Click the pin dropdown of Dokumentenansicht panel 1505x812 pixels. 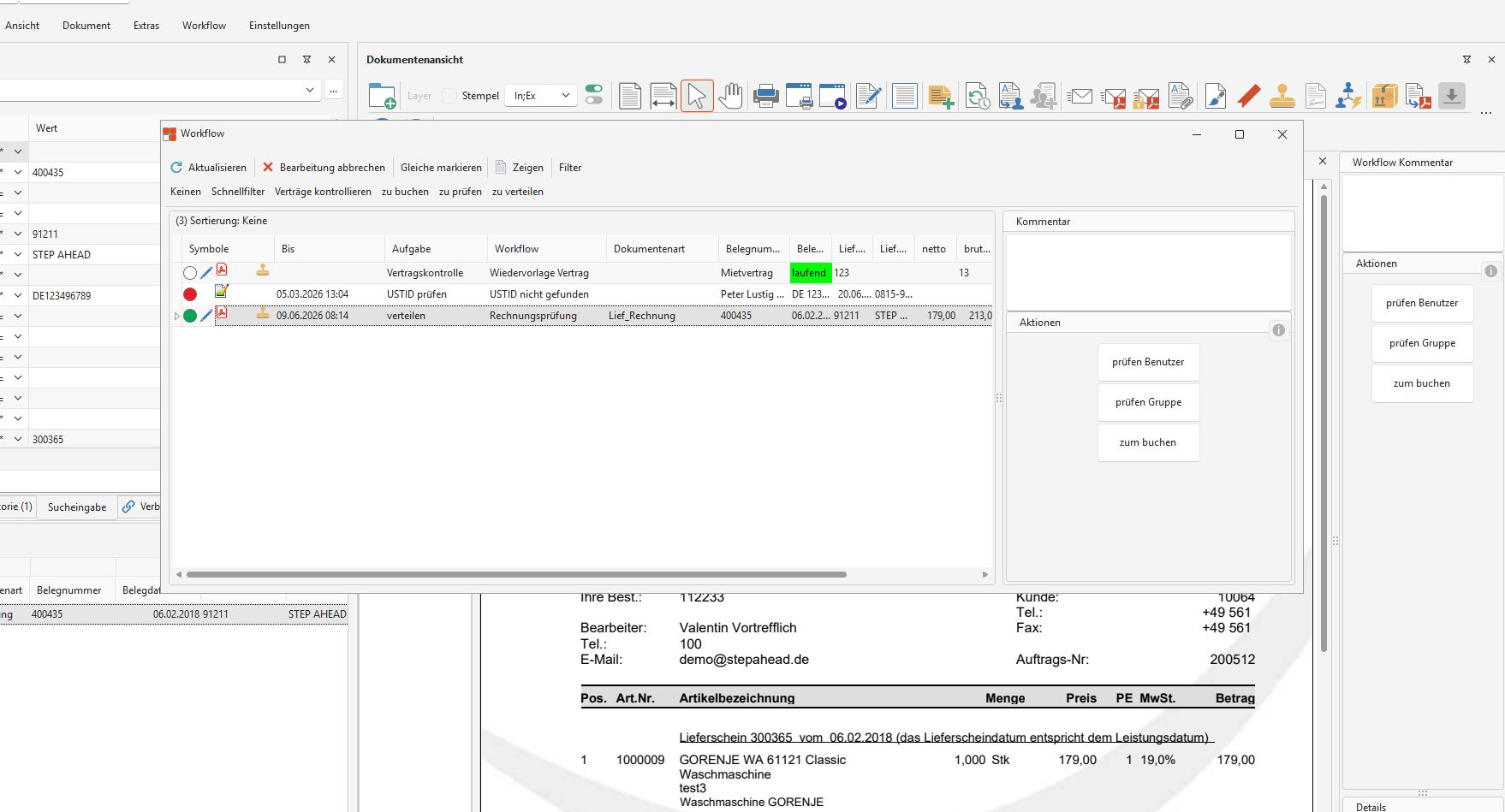click(x=1466, y=60)
